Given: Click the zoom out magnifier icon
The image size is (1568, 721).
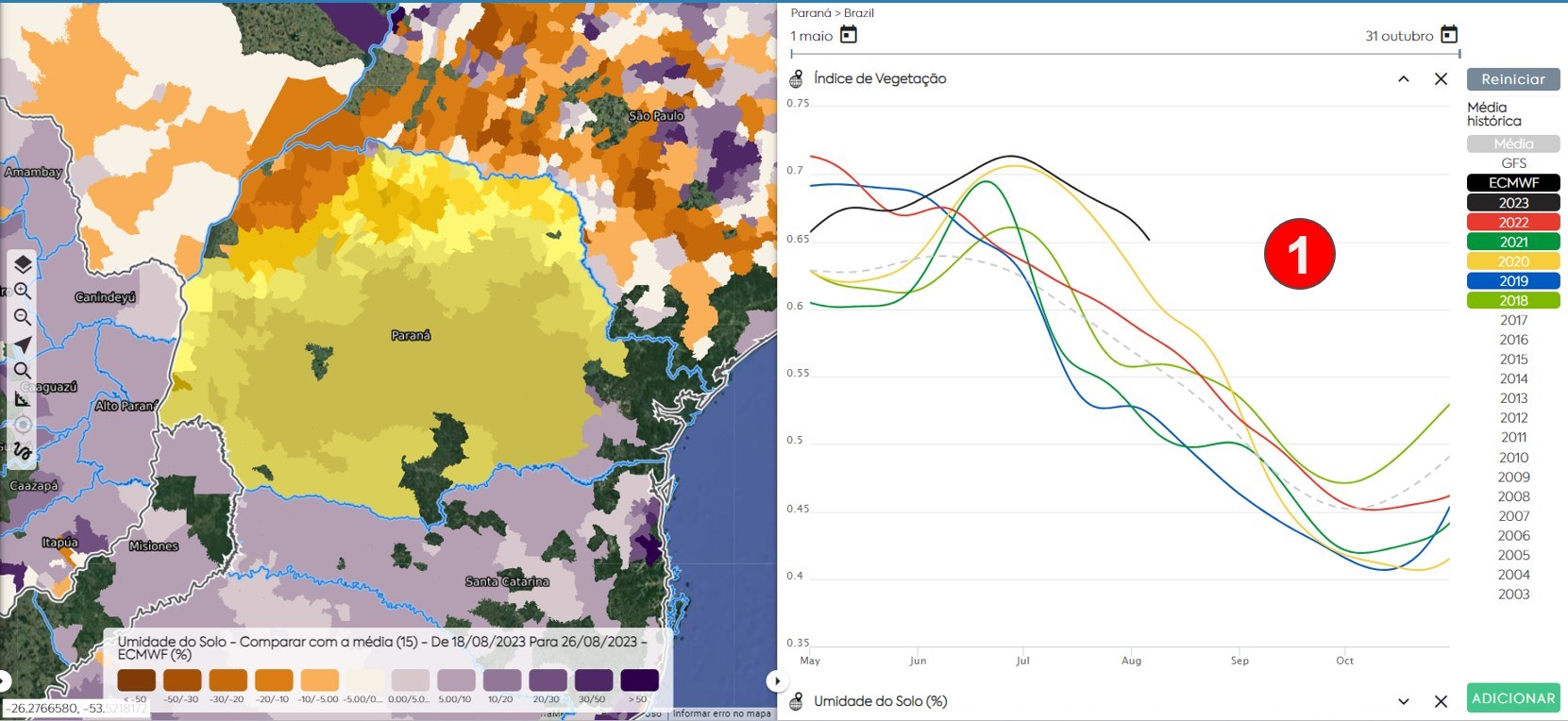Looking at the screenshot, I should pos(23,318).
